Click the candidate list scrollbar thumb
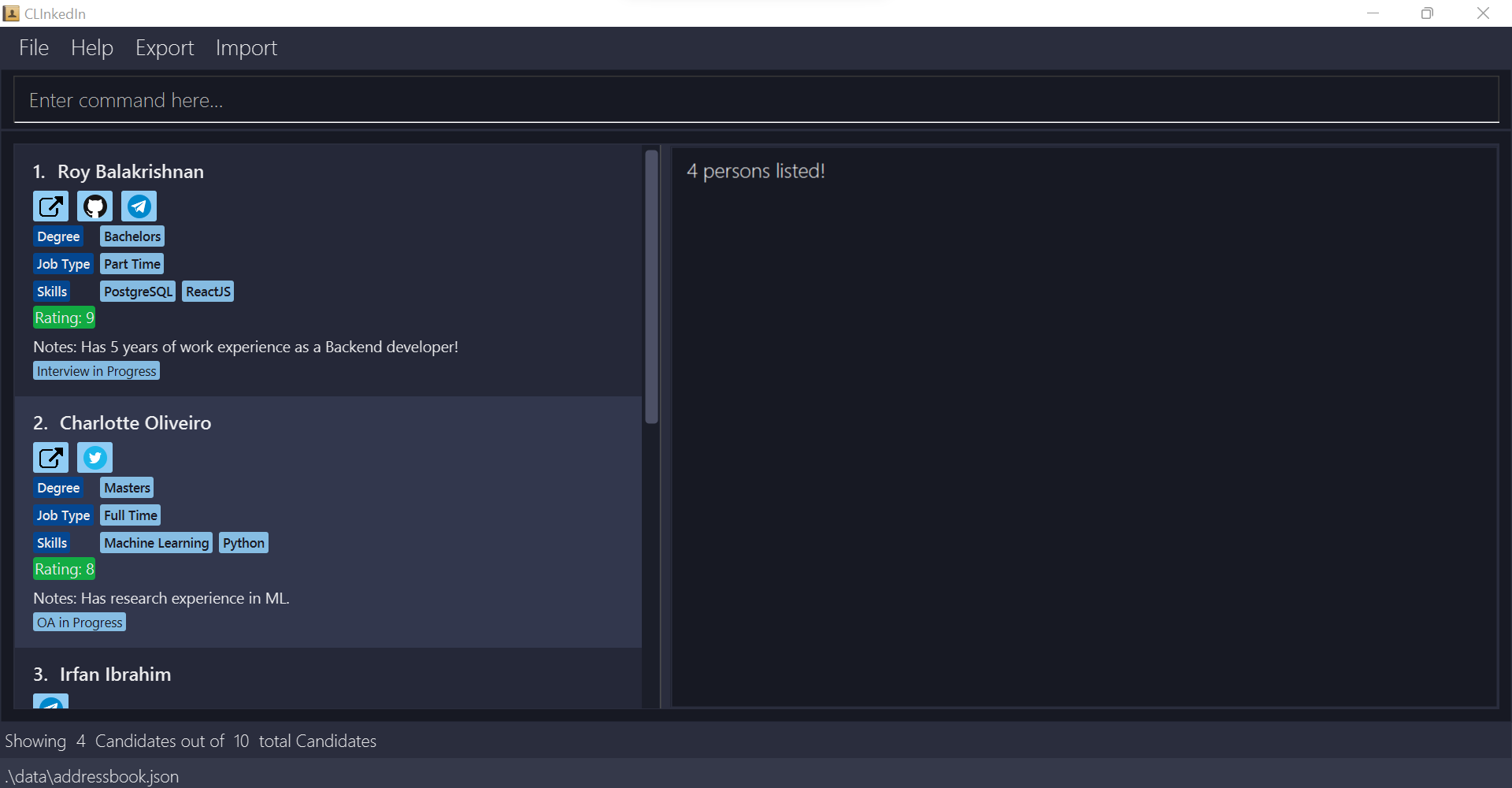The image size is (1512, 788). coord(651,287)
